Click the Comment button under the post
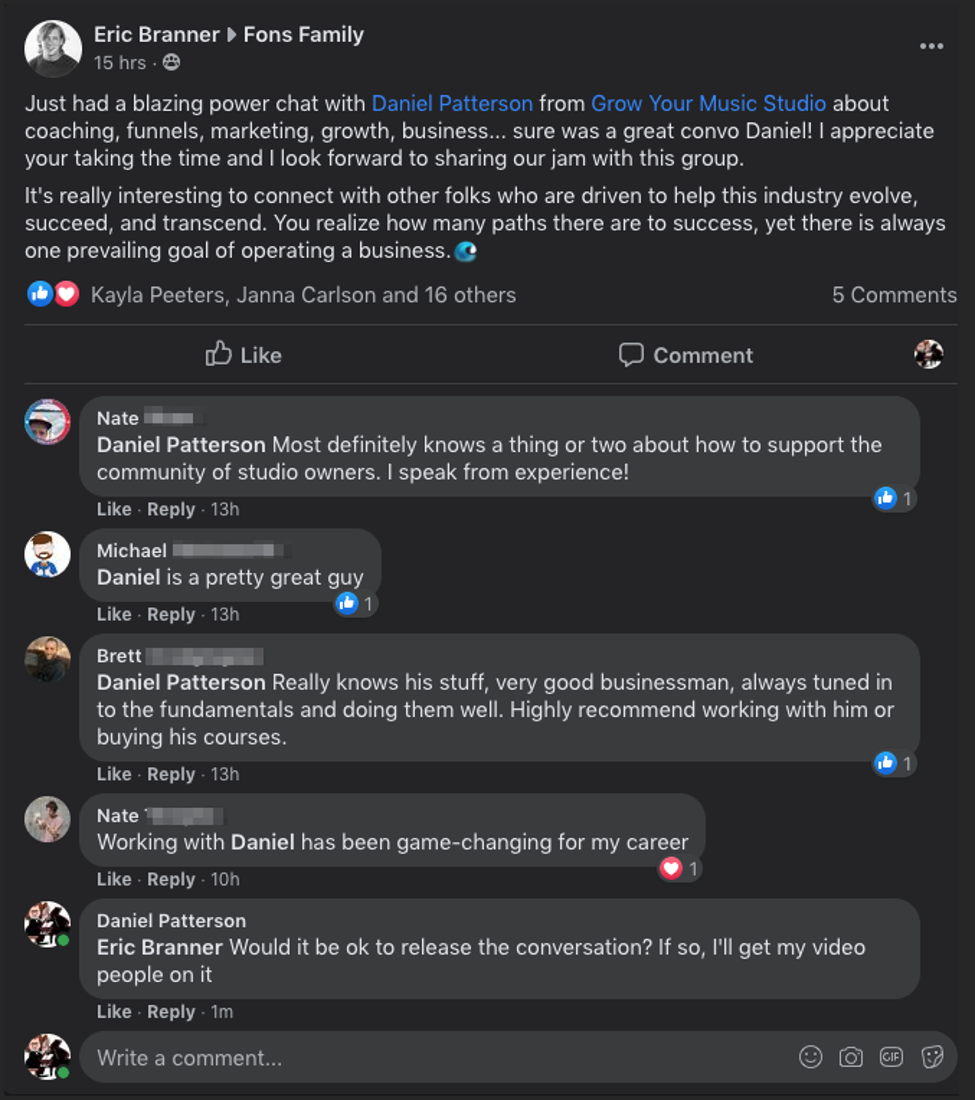This screenshot has width=977, height=1100. coord(686,355)
